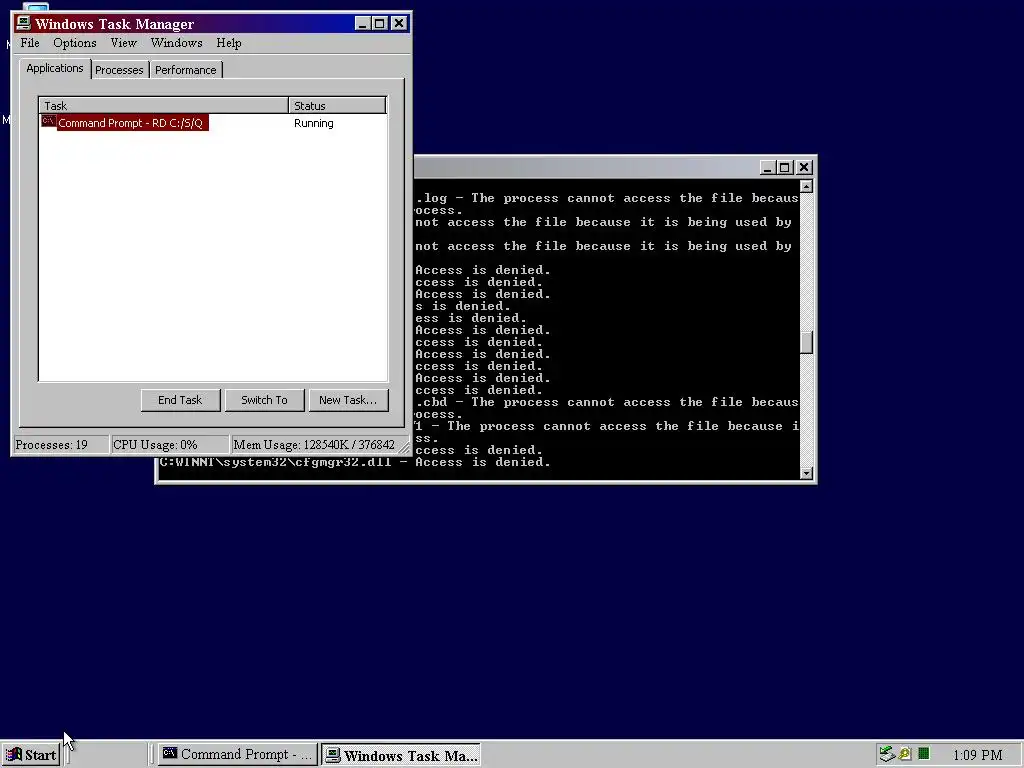Click the 'Running' status cell
1024x768 pixels.
[x=313, y=123]
